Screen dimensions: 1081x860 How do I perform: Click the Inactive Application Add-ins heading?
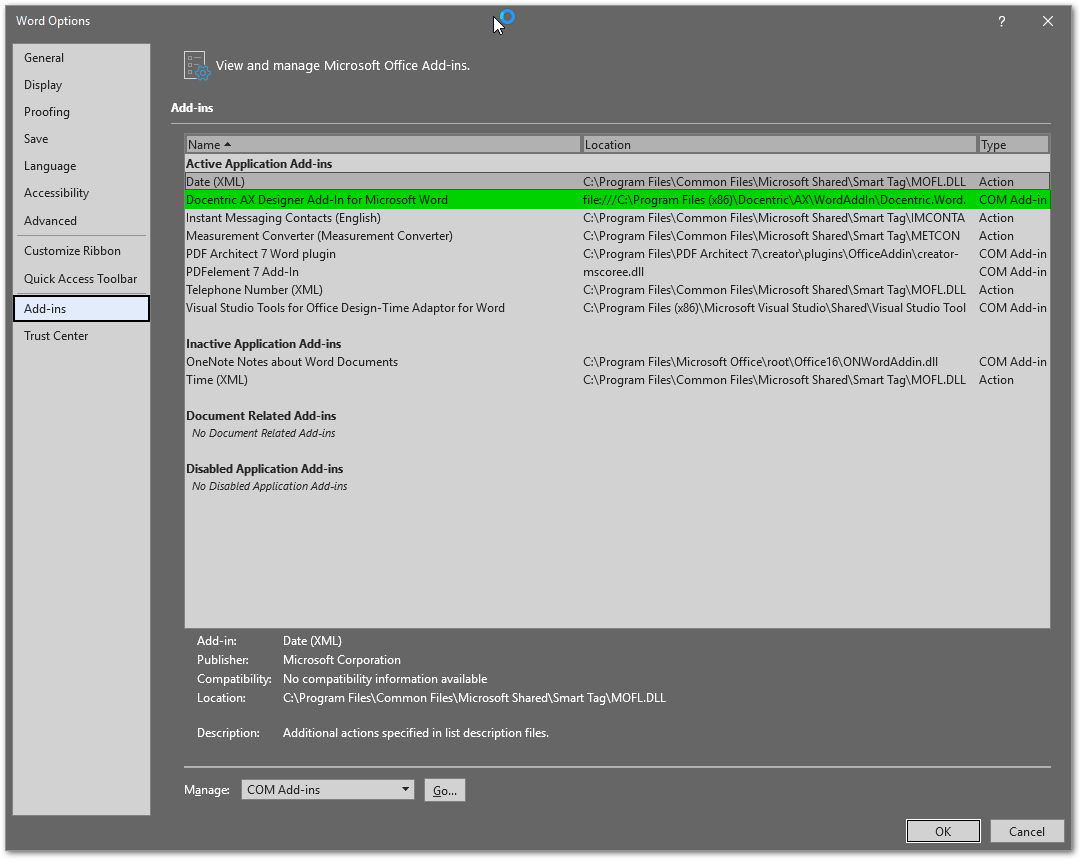coord(263,343)
